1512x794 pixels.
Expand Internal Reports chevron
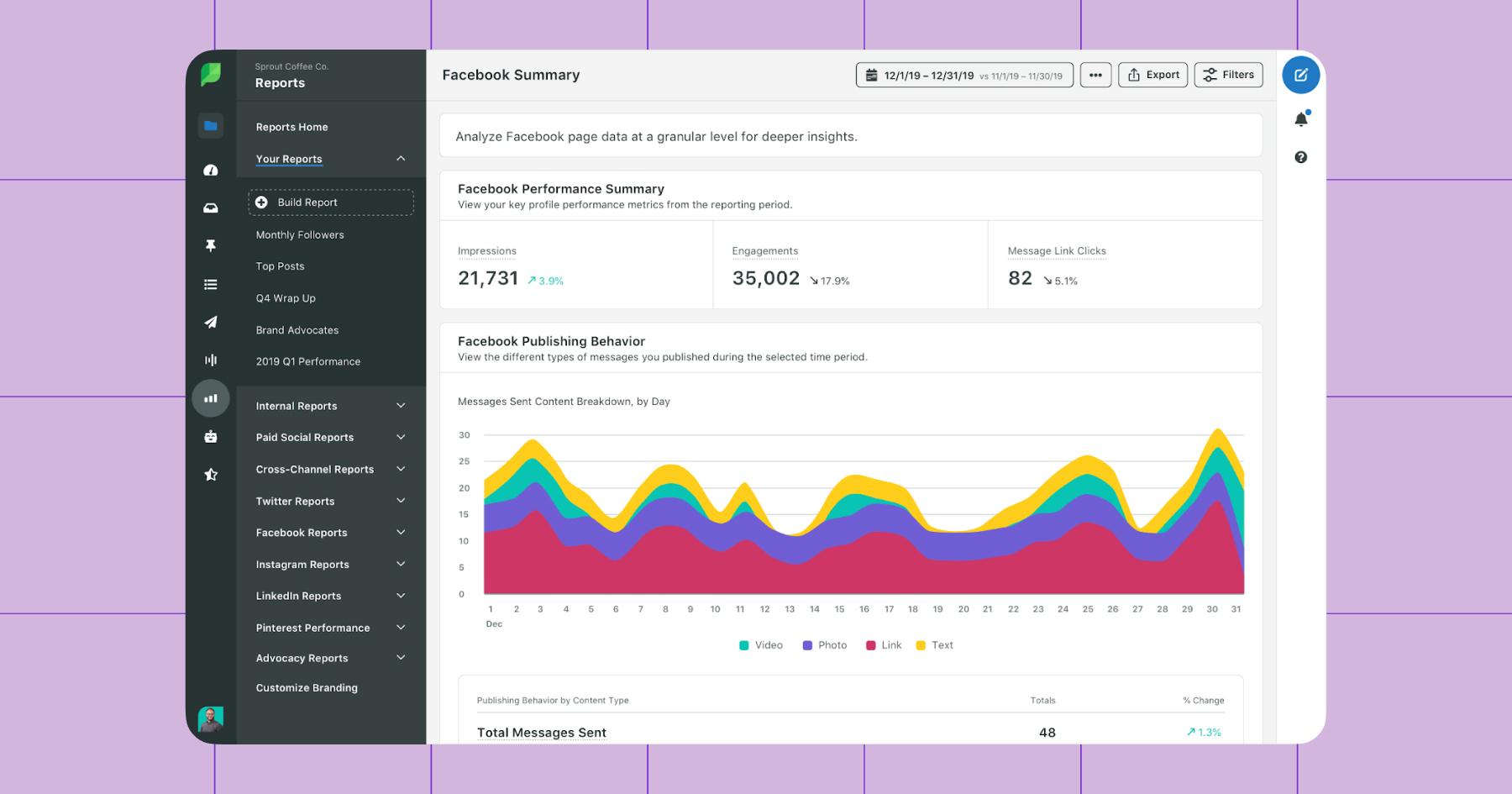(x=401, y=406)
